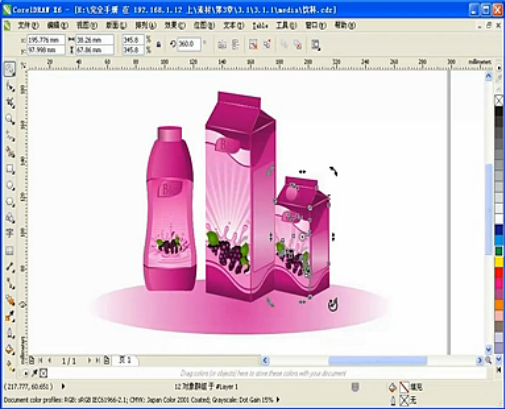This screenshot has height=409, width=505.
Task: Select the Crop tool
Action: point(10,103)
